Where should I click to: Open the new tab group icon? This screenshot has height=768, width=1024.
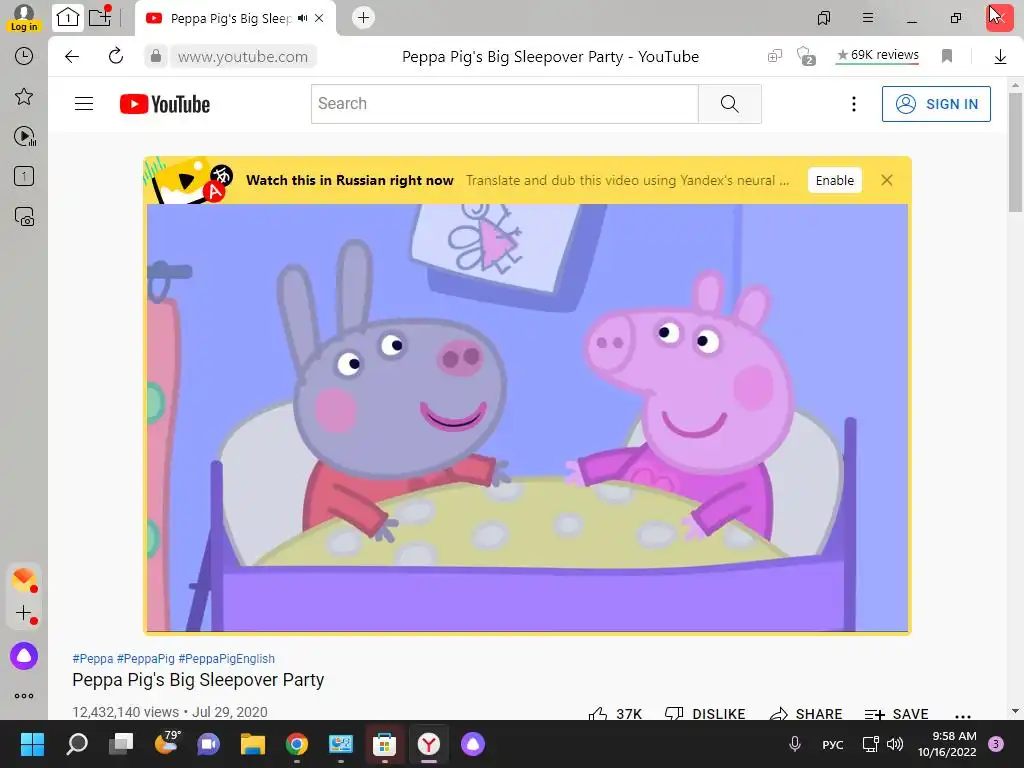[x=100, y=17]
